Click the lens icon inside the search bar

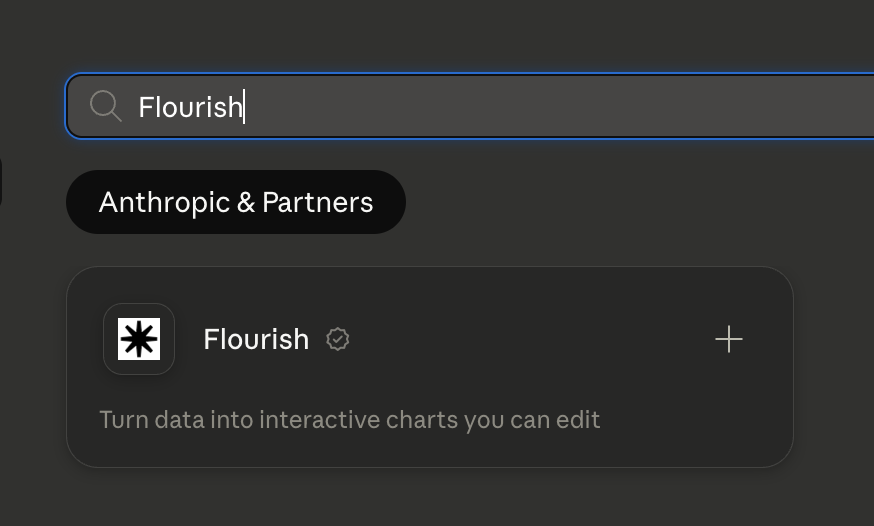(x=106, y=106)
